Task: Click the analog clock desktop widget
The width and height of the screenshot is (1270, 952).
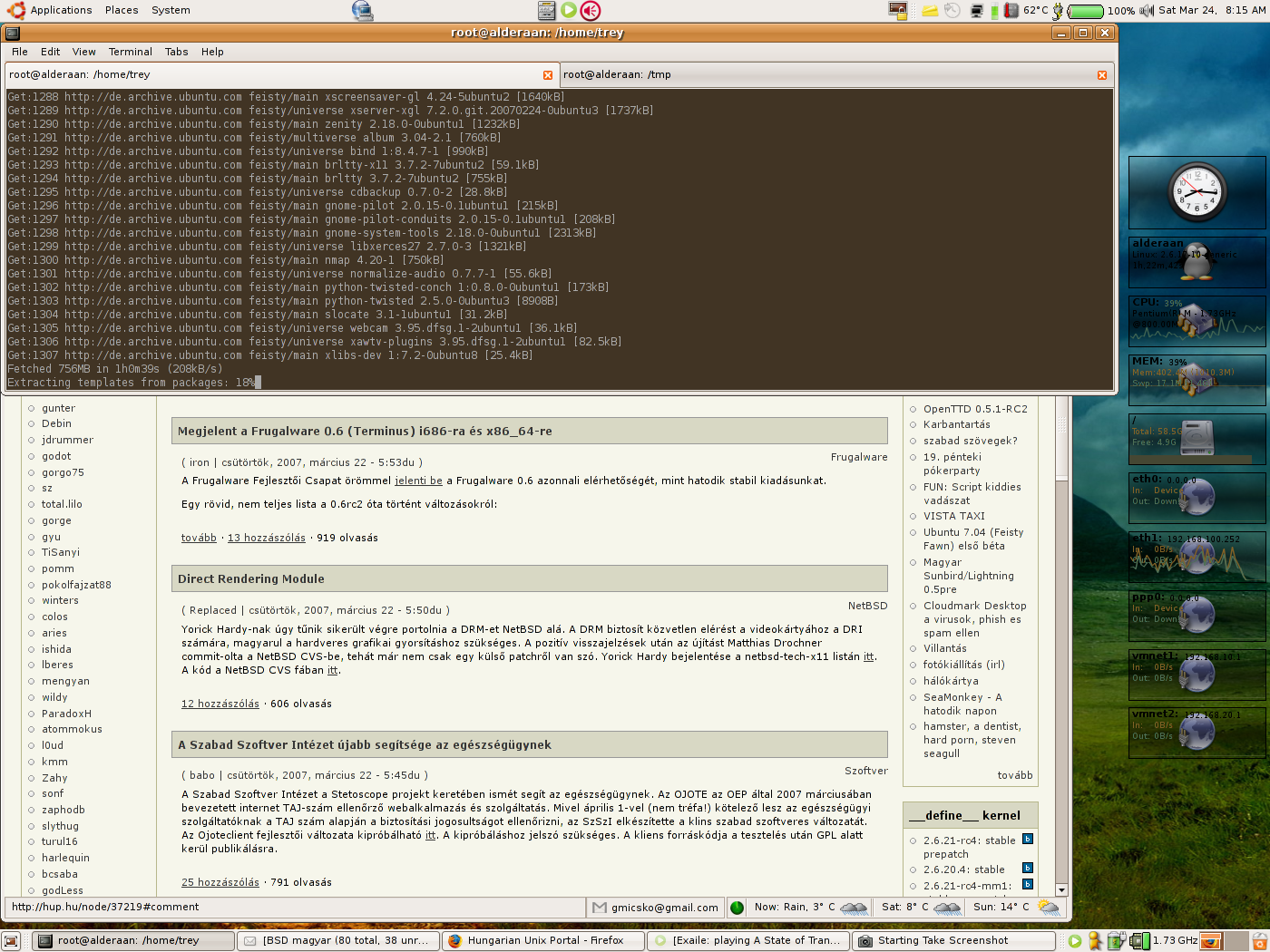Action: [1197, 192]
